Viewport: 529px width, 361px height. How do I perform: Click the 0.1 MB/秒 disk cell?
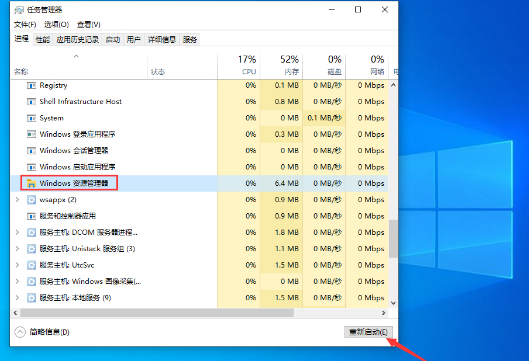pos(325,118)
